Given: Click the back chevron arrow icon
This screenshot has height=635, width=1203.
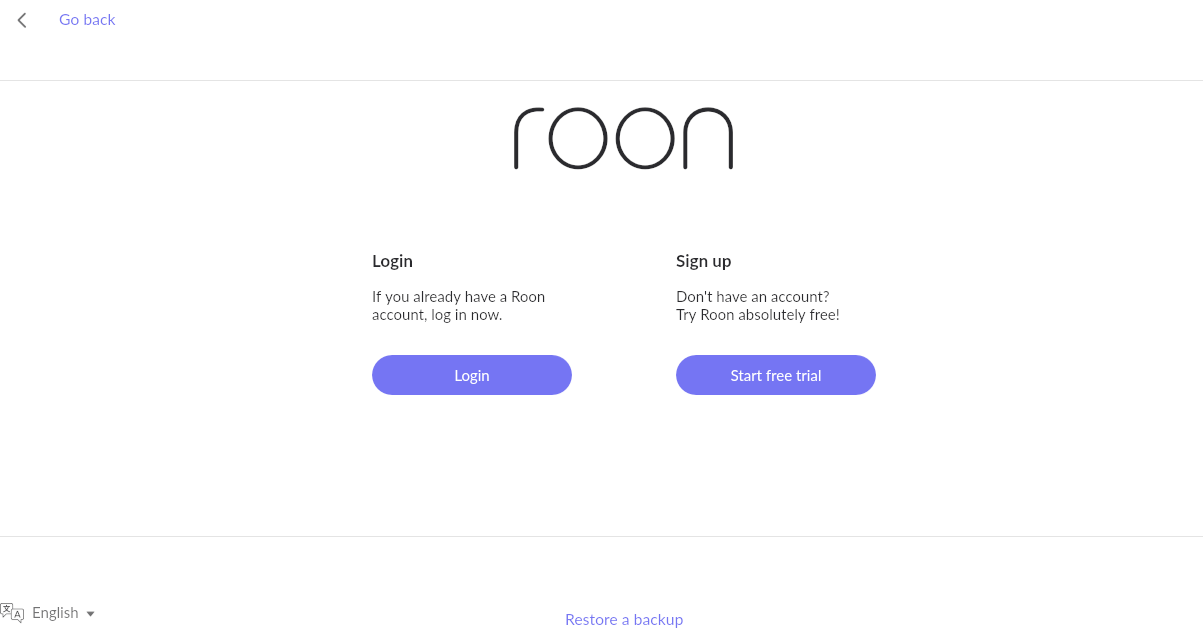Looking at the screenshot, I should (x=22, y=20).
